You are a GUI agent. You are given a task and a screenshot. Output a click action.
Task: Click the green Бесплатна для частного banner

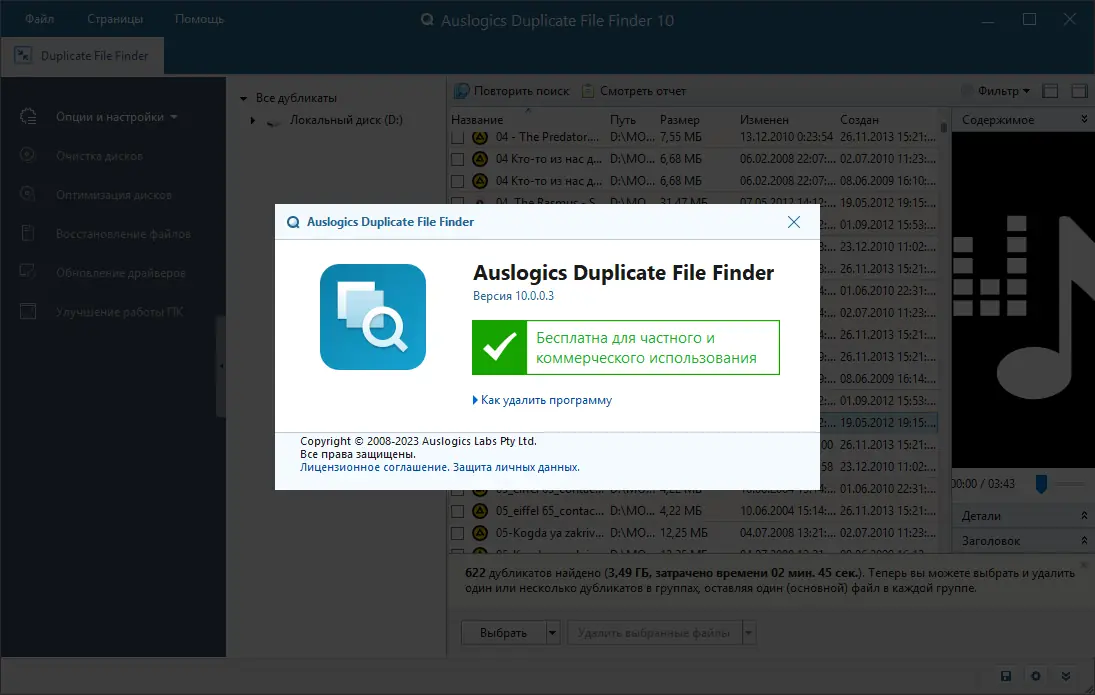point(626,348)
